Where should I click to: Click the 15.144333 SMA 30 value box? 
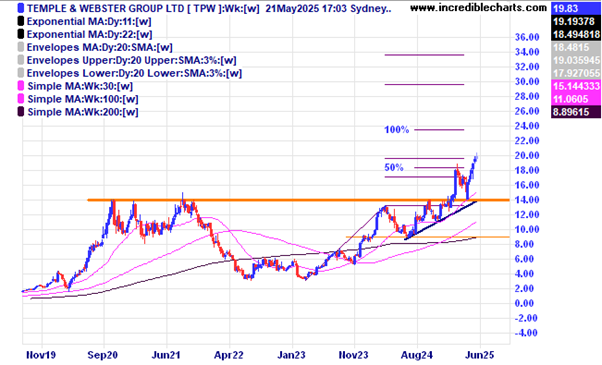[x=576, y=86]
